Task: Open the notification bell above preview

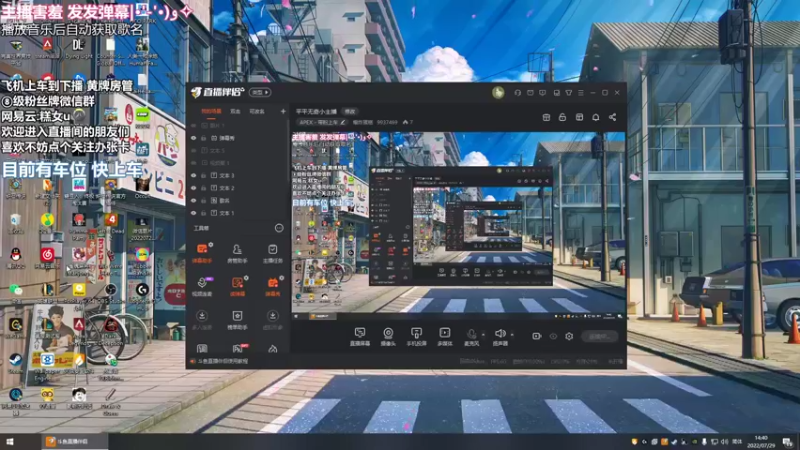Action: click(595, 117)
